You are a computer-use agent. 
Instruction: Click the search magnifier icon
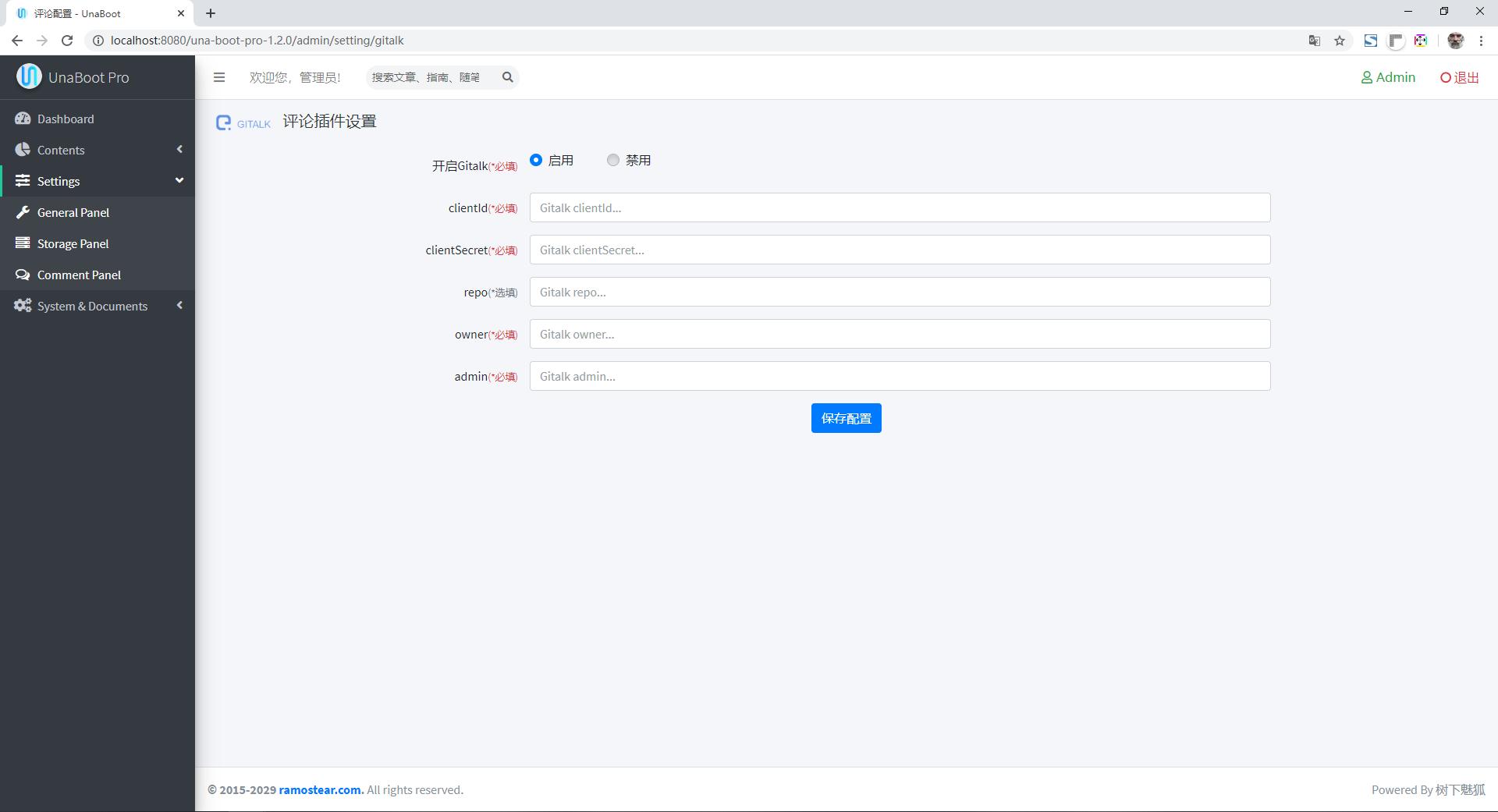pyautogui.click(x=508, y=77)
